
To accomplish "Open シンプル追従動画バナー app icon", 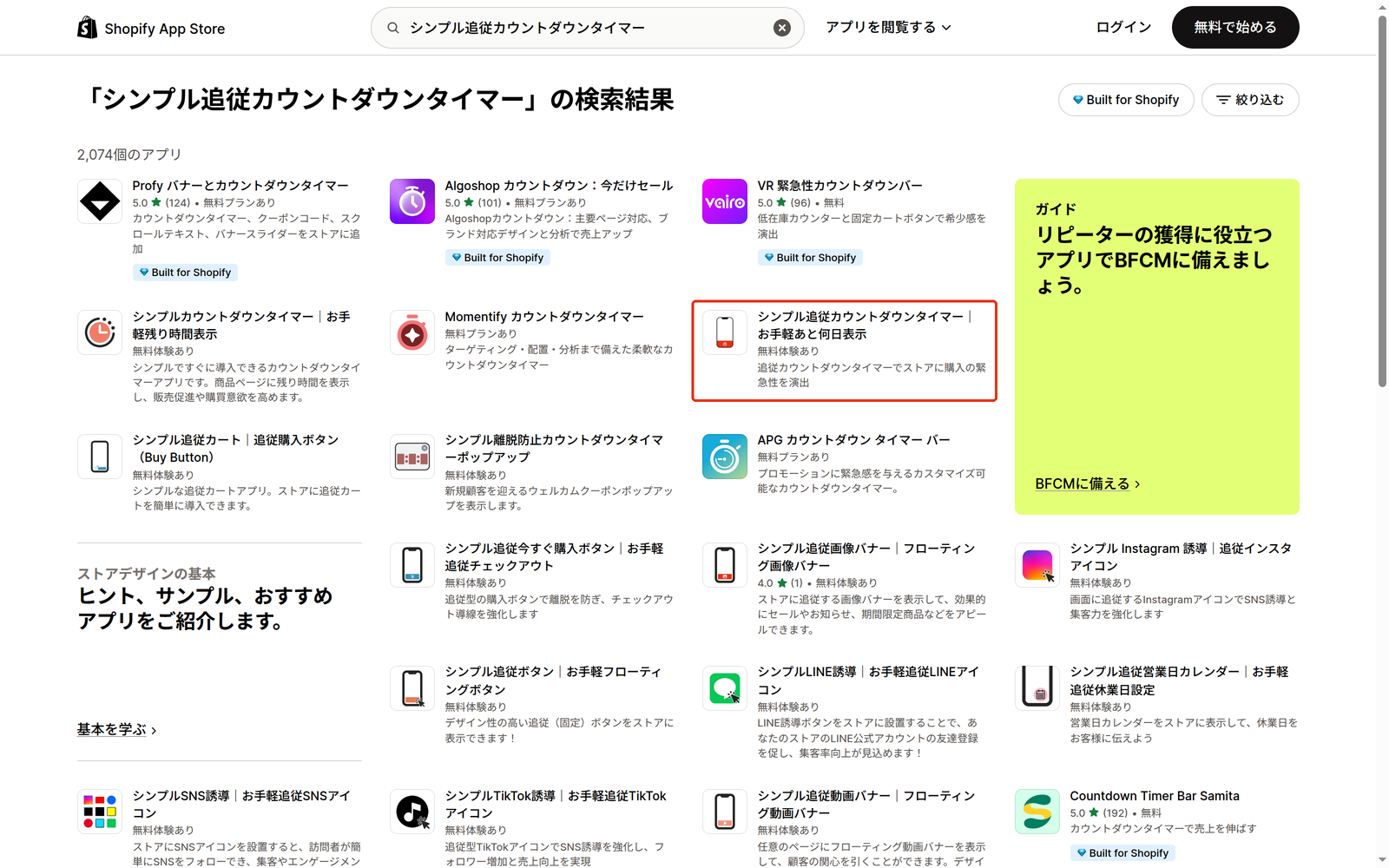I will pyautogui.click(x=725, y=812).
